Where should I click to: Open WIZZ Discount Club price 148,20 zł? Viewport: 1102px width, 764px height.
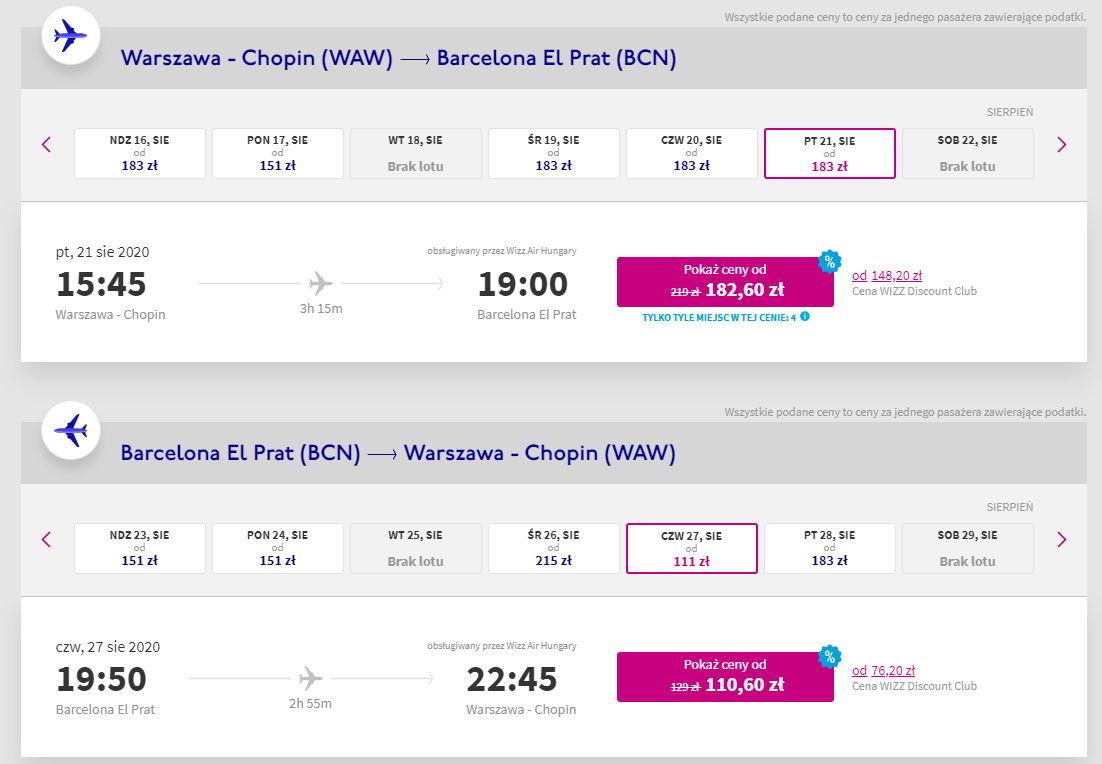(896, 276)
